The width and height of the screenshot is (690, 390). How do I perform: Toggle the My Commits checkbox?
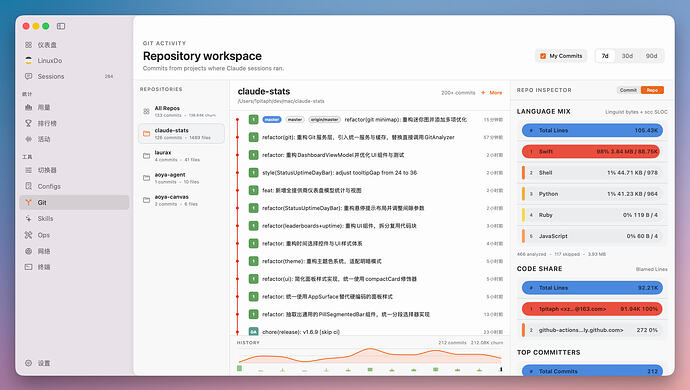click(543, 56)
